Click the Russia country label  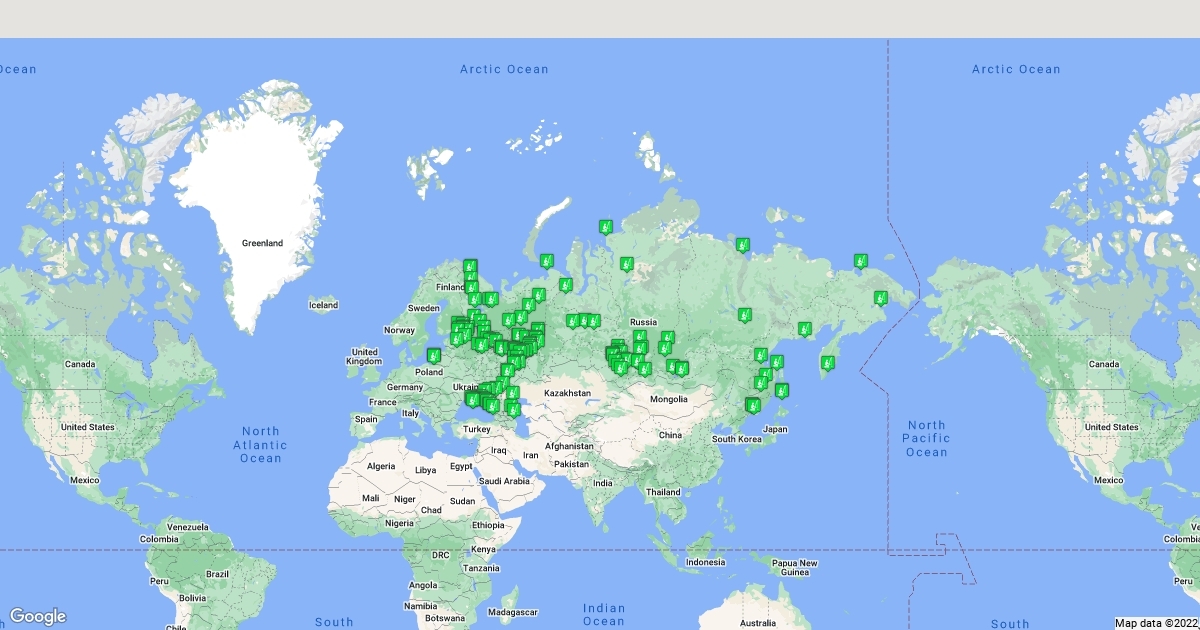[x=643, y=322]
